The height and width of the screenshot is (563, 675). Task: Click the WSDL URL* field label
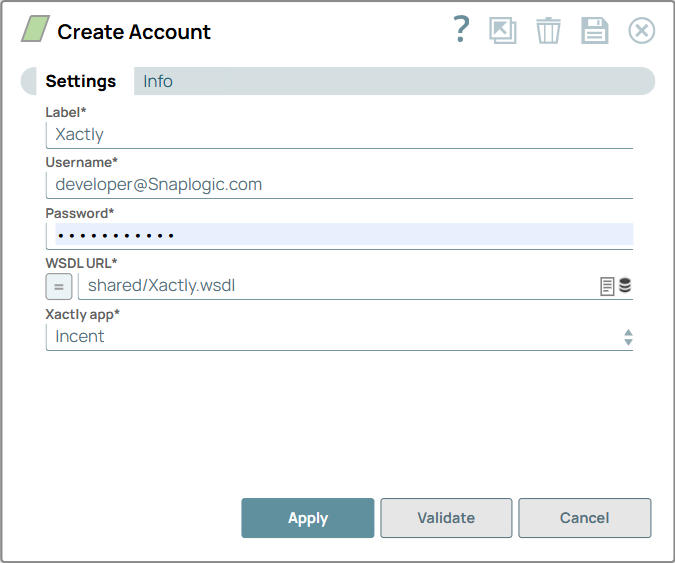pyautogui.click(x=81, y=263)
